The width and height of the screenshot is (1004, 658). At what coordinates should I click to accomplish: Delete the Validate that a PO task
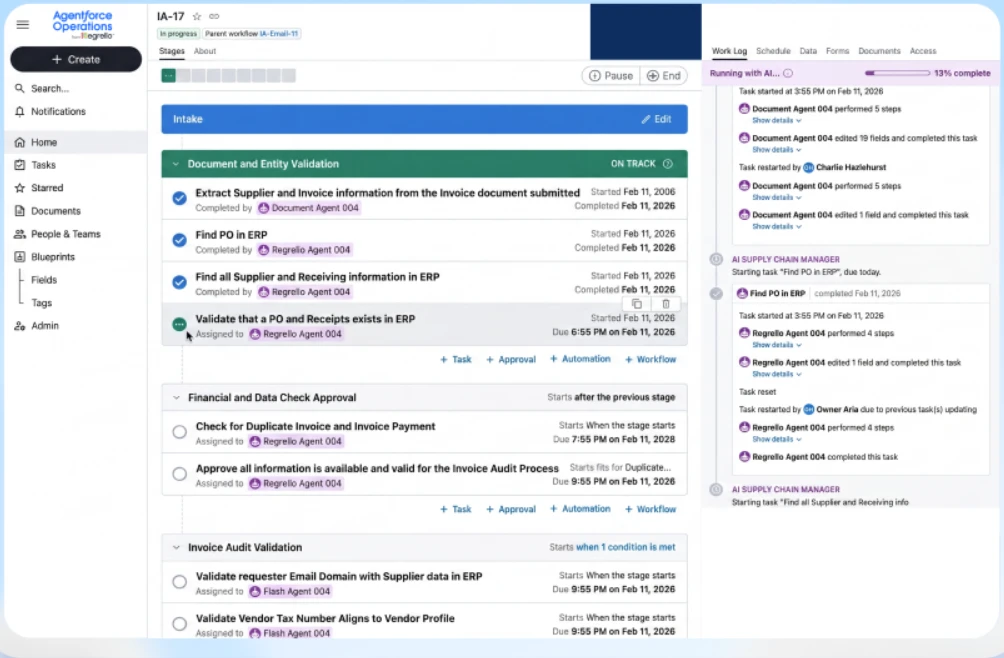(665, 304)
